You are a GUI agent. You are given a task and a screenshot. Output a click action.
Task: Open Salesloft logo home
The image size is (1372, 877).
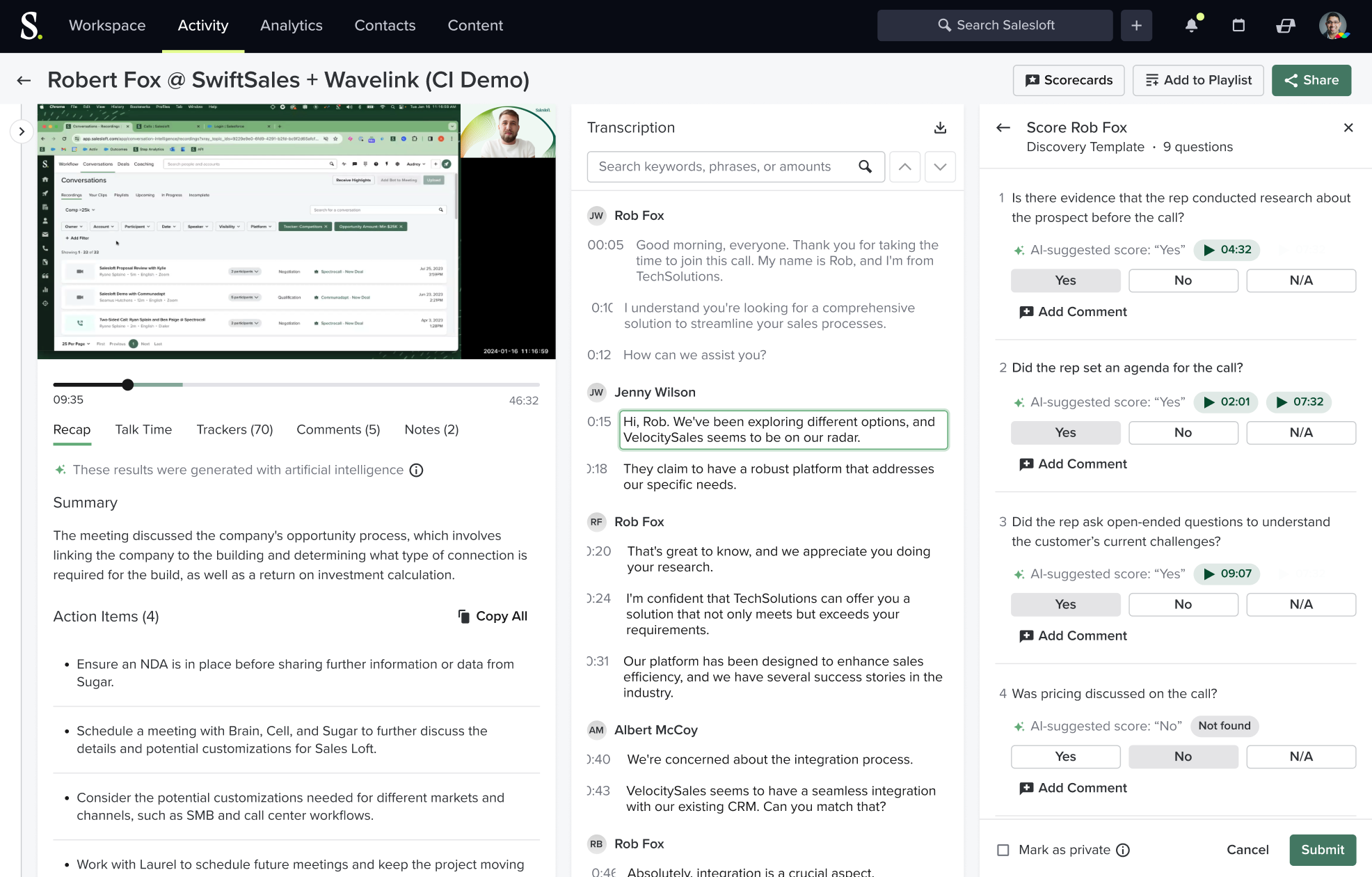pyautogui.click(x=31, y=25)
